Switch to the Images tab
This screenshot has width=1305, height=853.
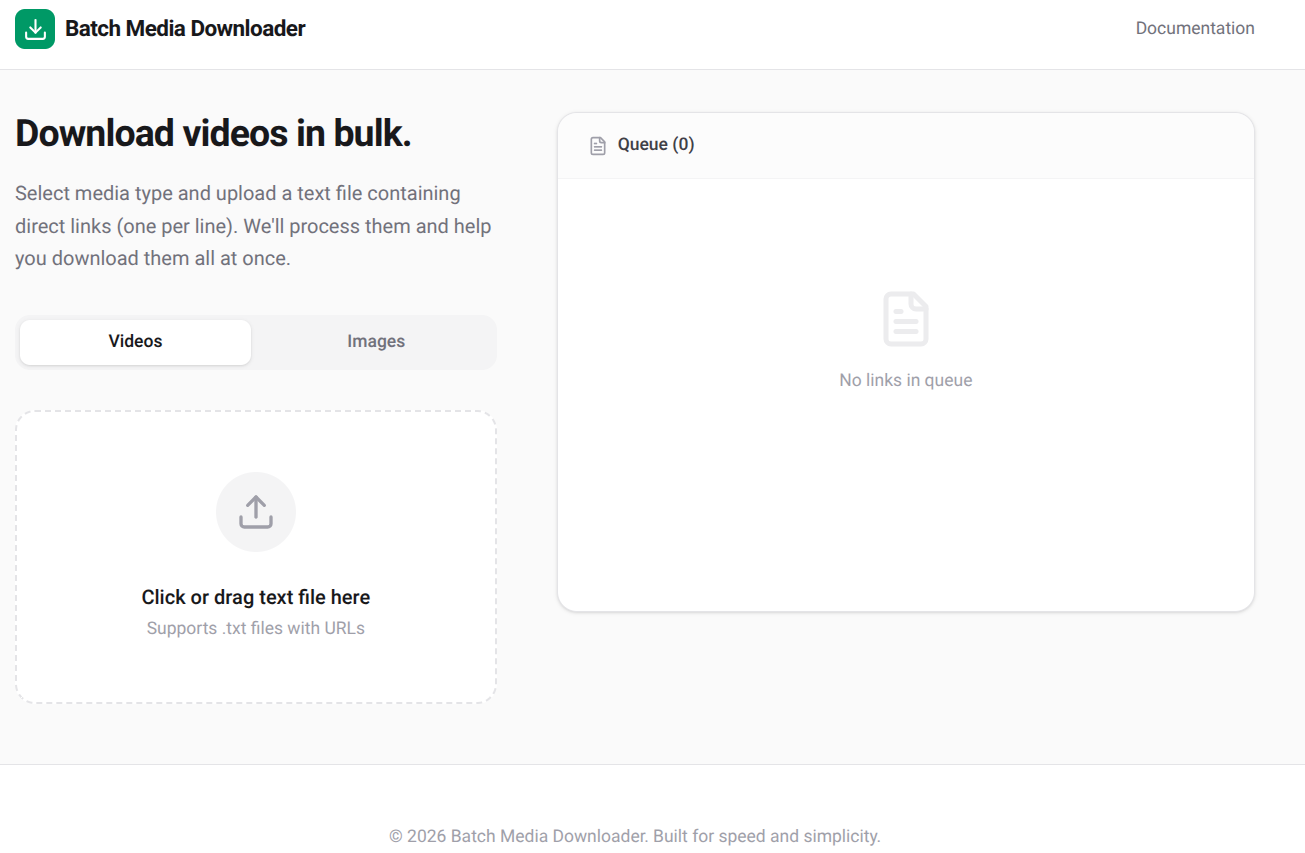point(376,342)
